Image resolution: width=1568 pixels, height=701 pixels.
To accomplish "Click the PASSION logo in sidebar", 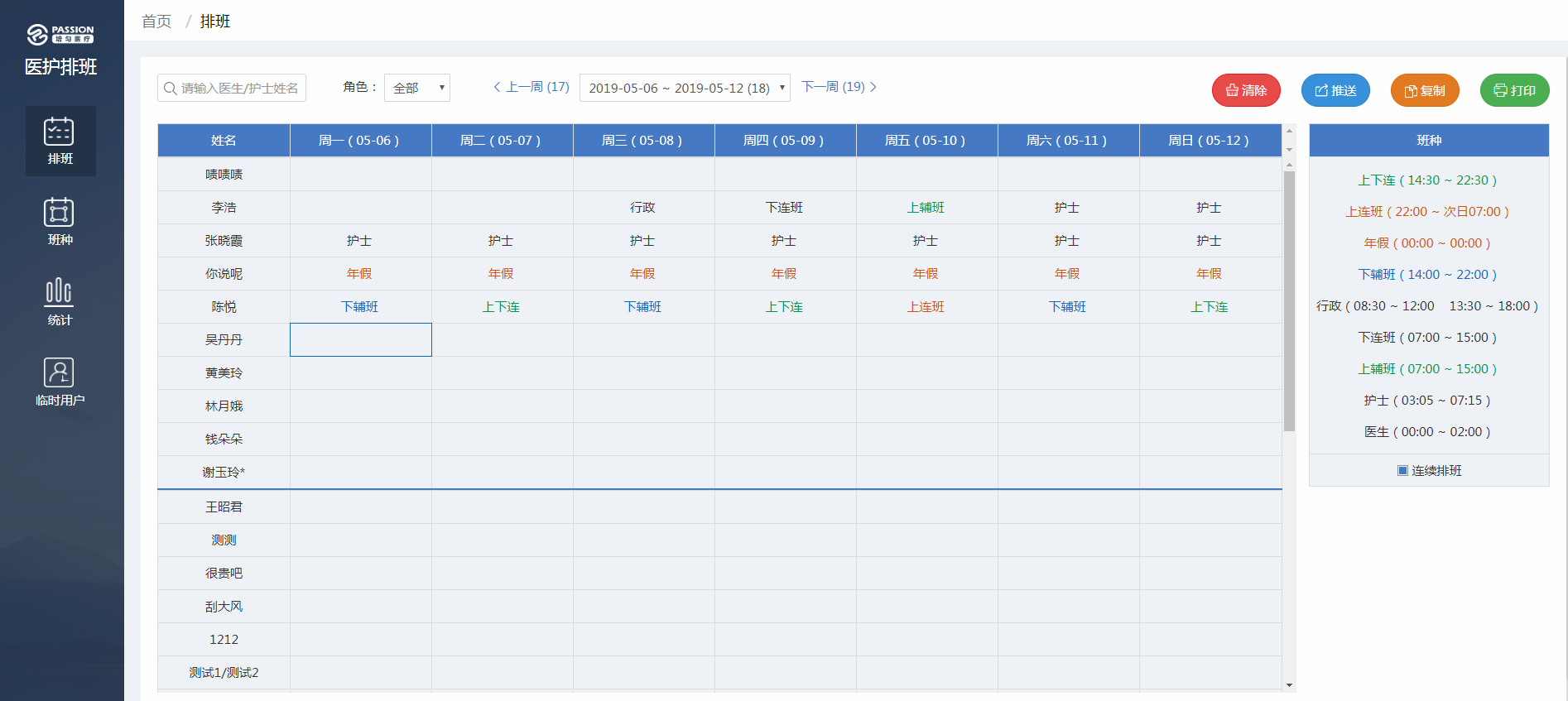I will pos(60,34).
